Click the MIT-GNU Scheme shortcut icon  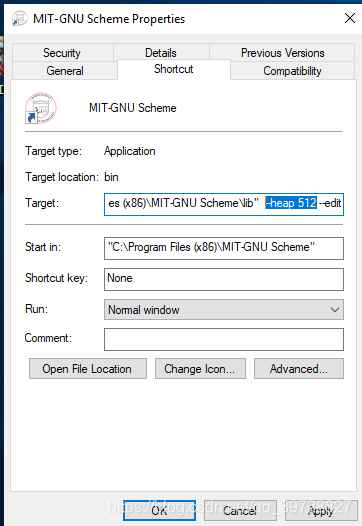(x=41, y=108)
